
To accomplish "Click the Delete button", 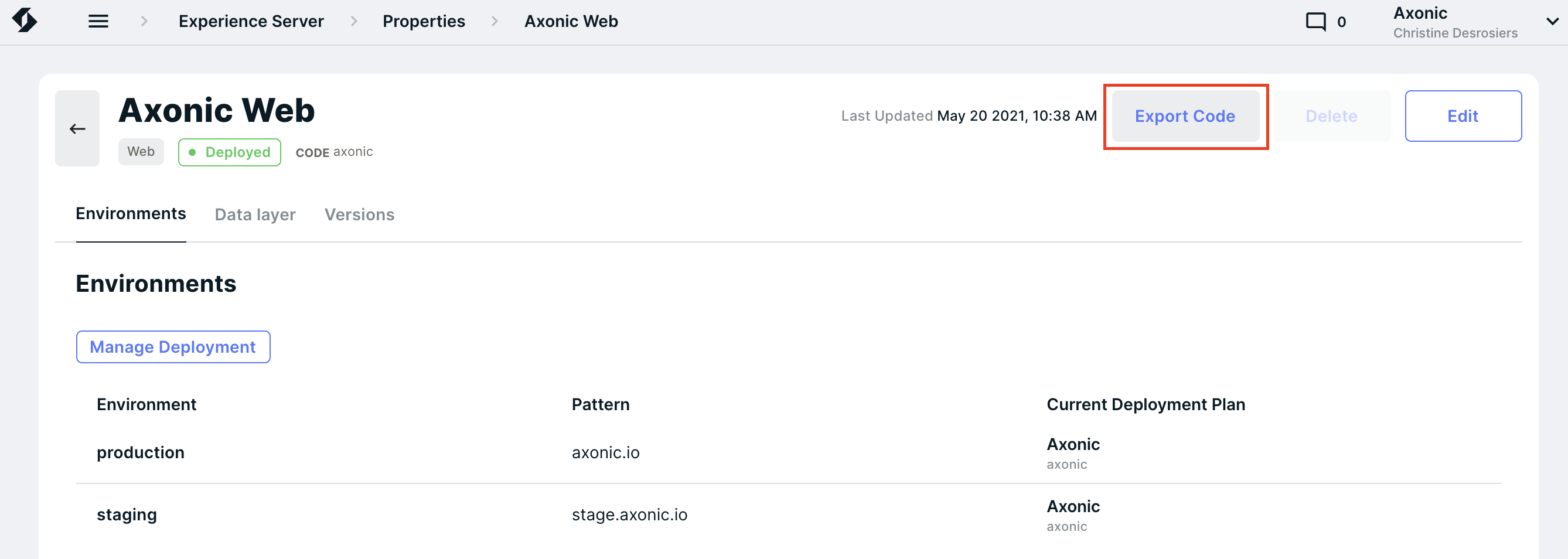I will [x=1331, y=116].
